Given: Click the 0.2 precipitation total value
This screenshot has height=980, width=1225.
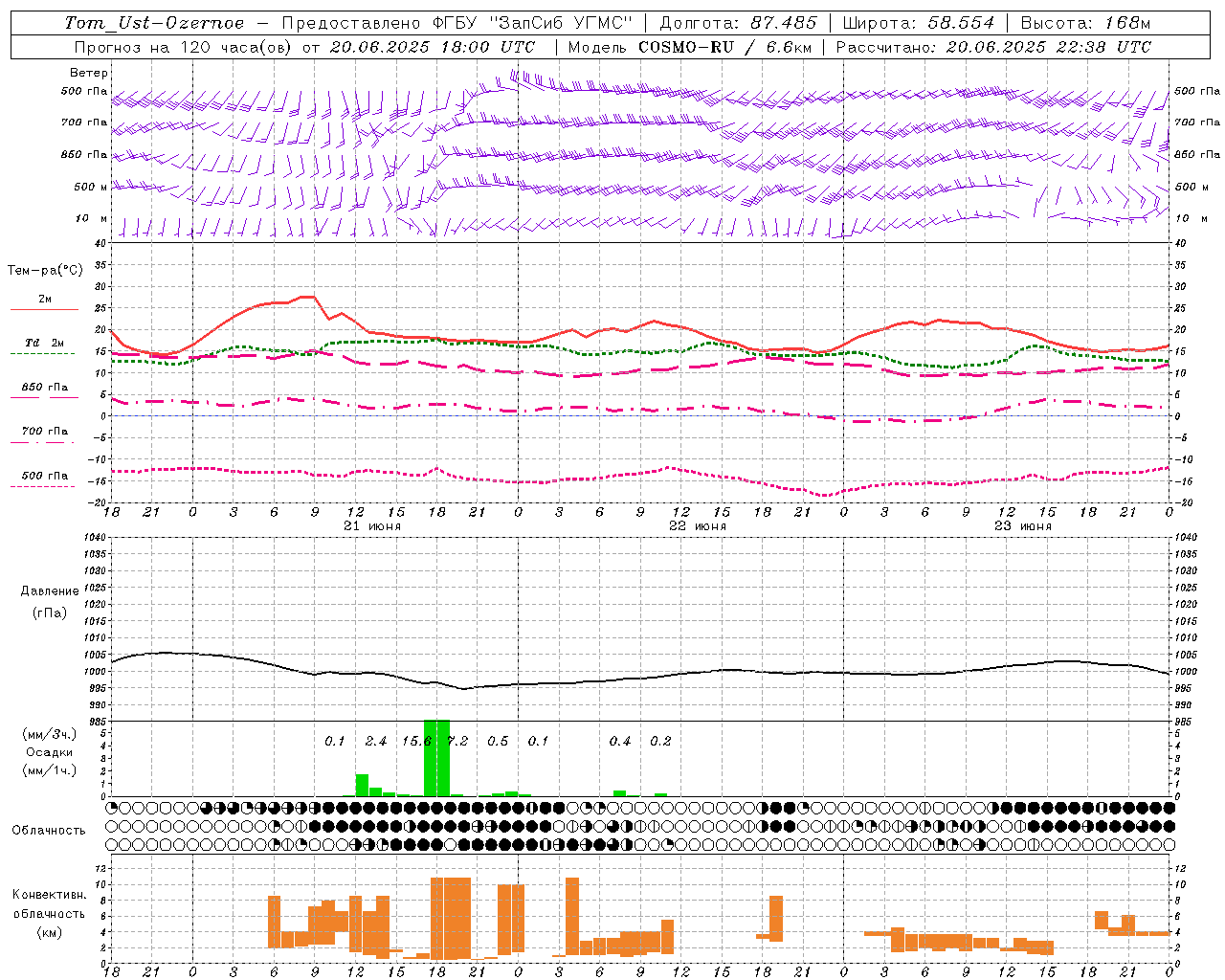Looking at the screenshot, I should tap(660, 742).
